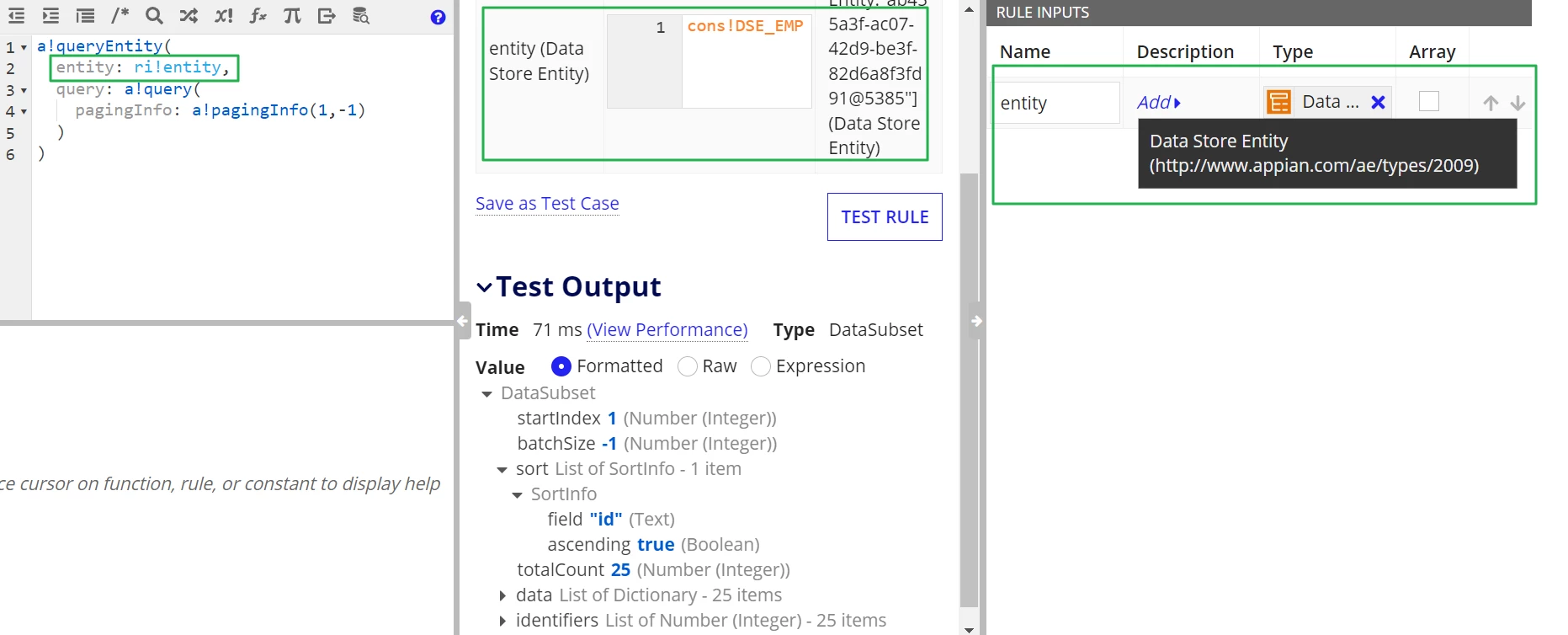This screenshot has height=635, width=1568.
Task: Click the Name column header
Action: [1024, 52]
